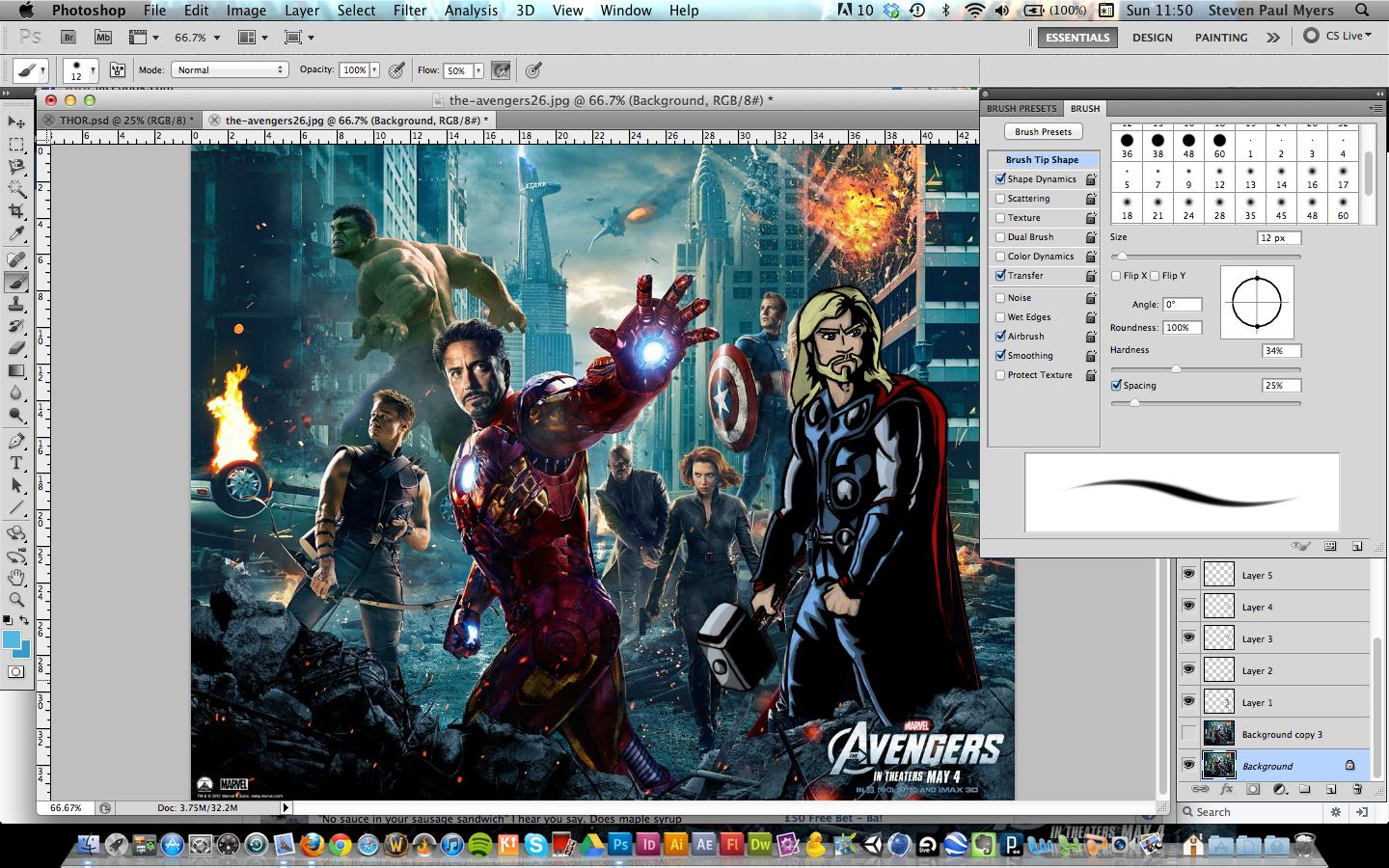
Task: Select the Crop tool
Action: pyautogui.click(x=16, y=211)
